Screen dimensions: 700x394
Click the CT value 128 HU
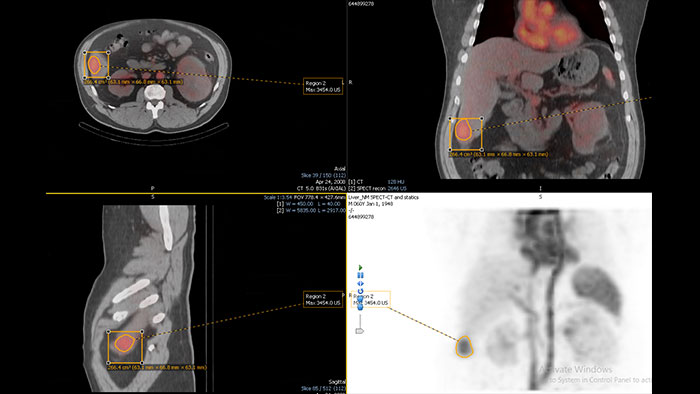396,182
